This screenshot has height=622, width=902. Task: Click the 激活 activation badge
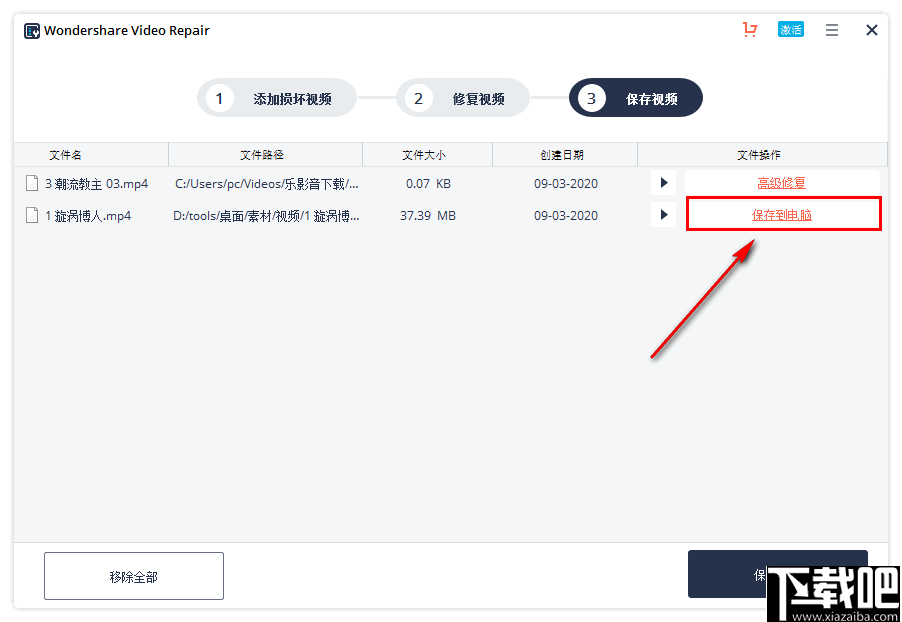coord(791,29)
